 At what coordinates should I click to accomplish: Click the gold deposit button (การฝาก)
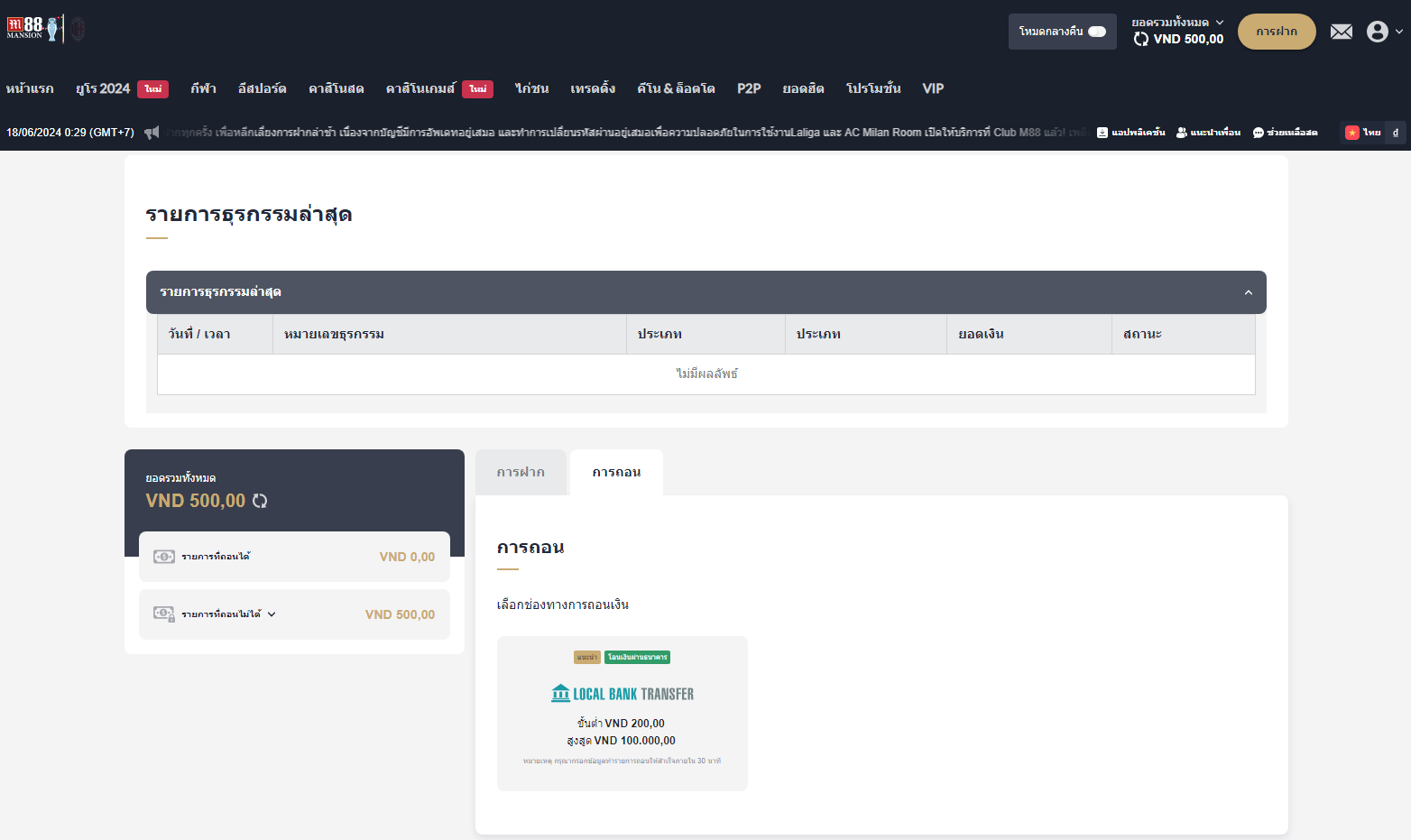pos(1276,32)
